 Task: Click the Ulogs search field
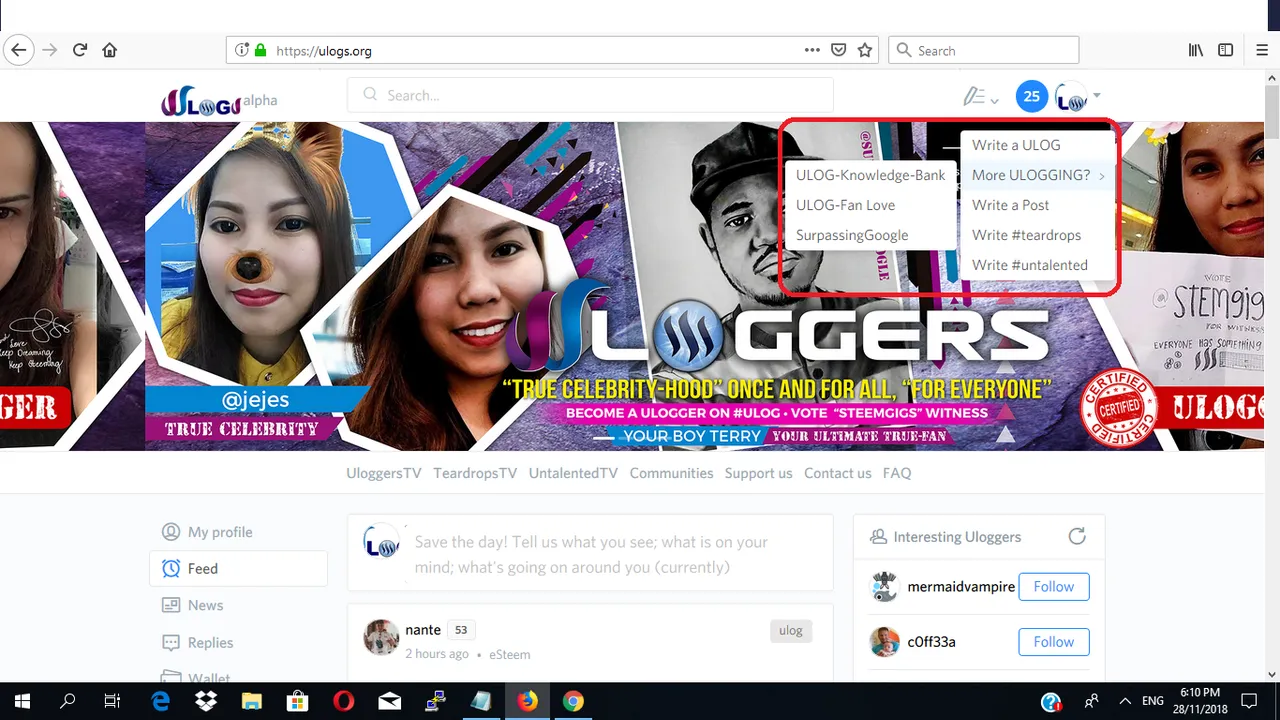tap(590, 95)
